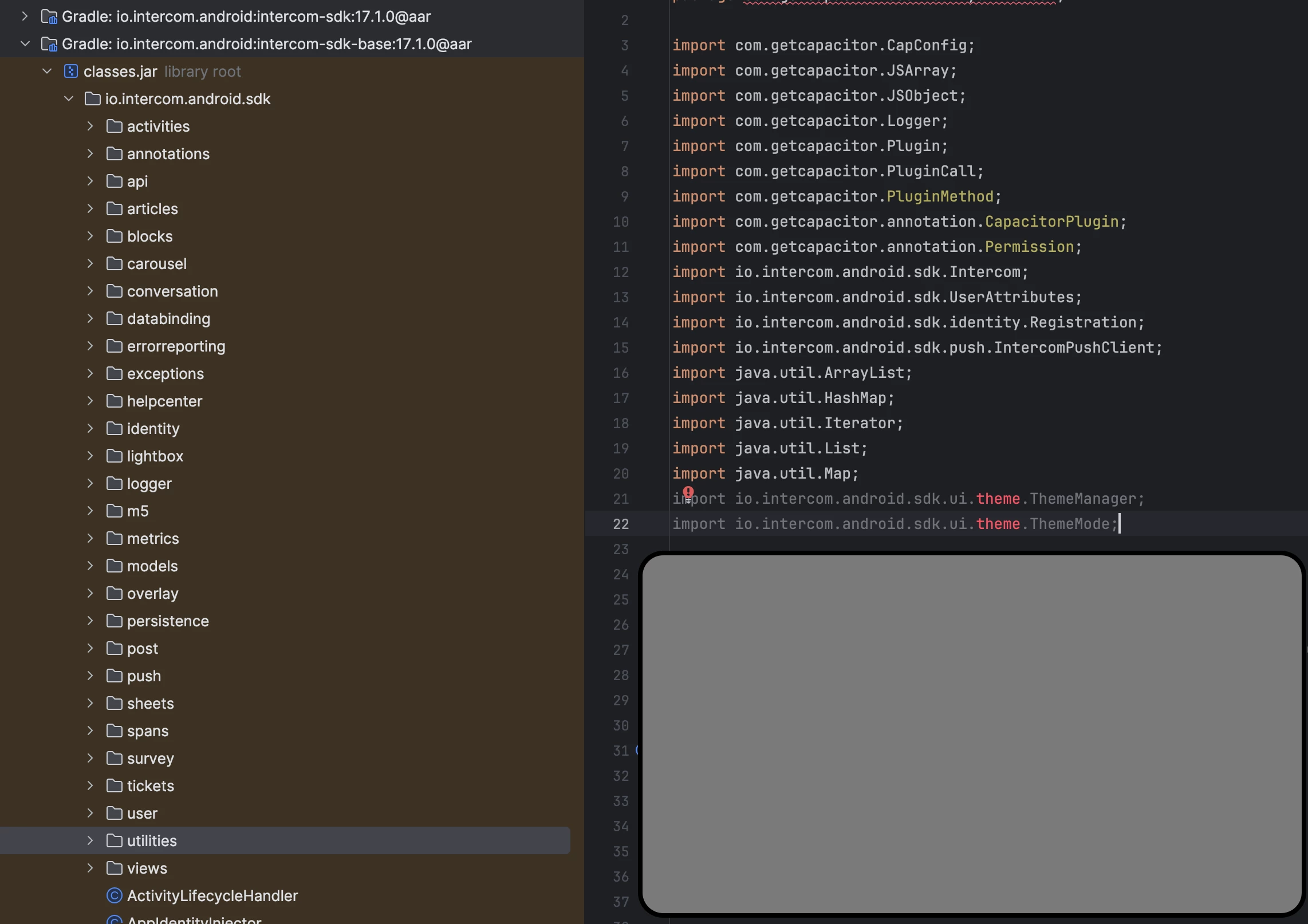1308x924 pixels.
Task: Click the metrics folder icon
Action: coord(115,539)
